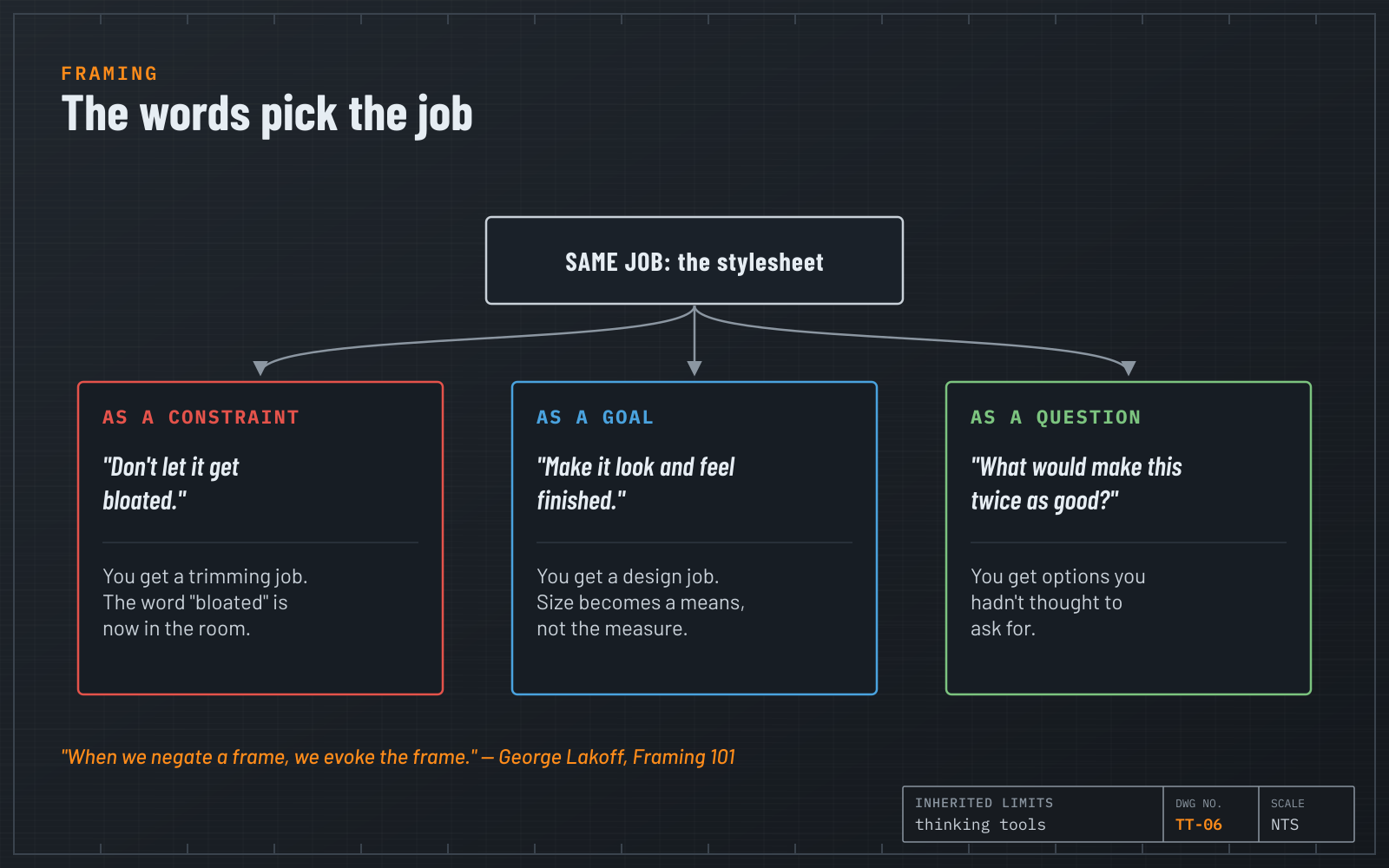Click the 'AS A GOAL' label
This screenshot has width=1389, height=868.
pyautogui.click(x=595, y=418)
